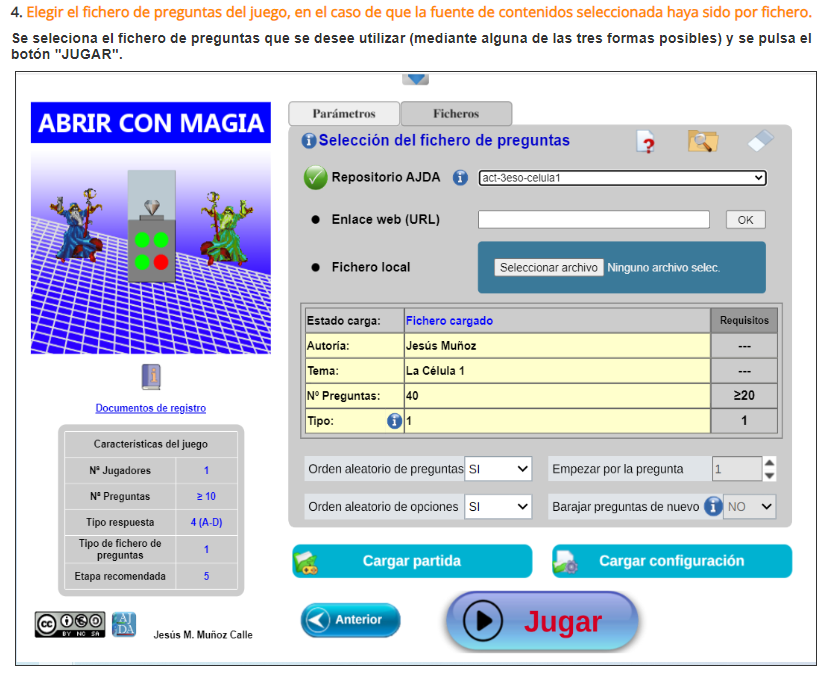Open the registration documents book icon

coord(151,377)
